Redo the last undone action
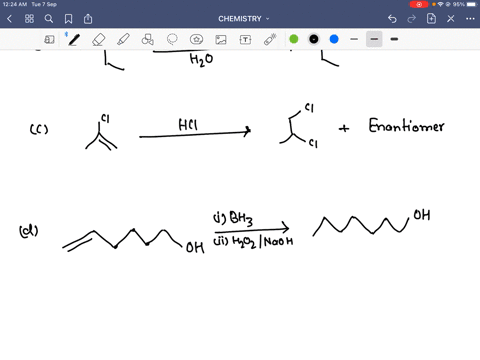The width and height of the screenshot is (480, 360). click(412, 19)
